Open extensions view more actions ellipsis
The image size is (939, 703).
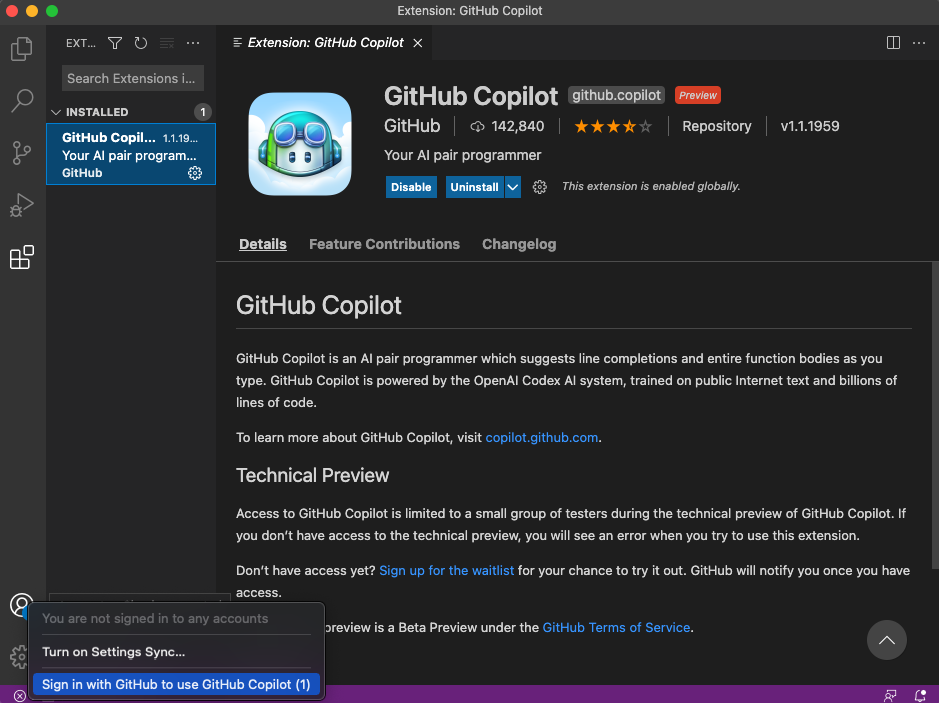click(193, 43)
